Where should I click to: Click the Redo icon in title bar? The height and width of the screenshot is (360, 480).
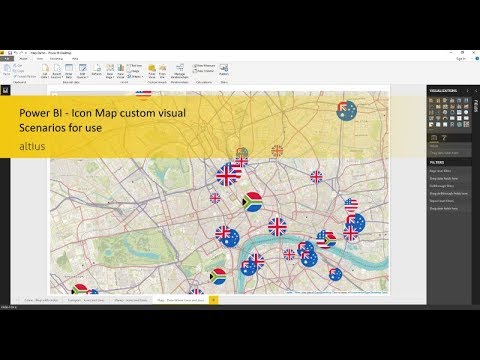tap(21, 53)
